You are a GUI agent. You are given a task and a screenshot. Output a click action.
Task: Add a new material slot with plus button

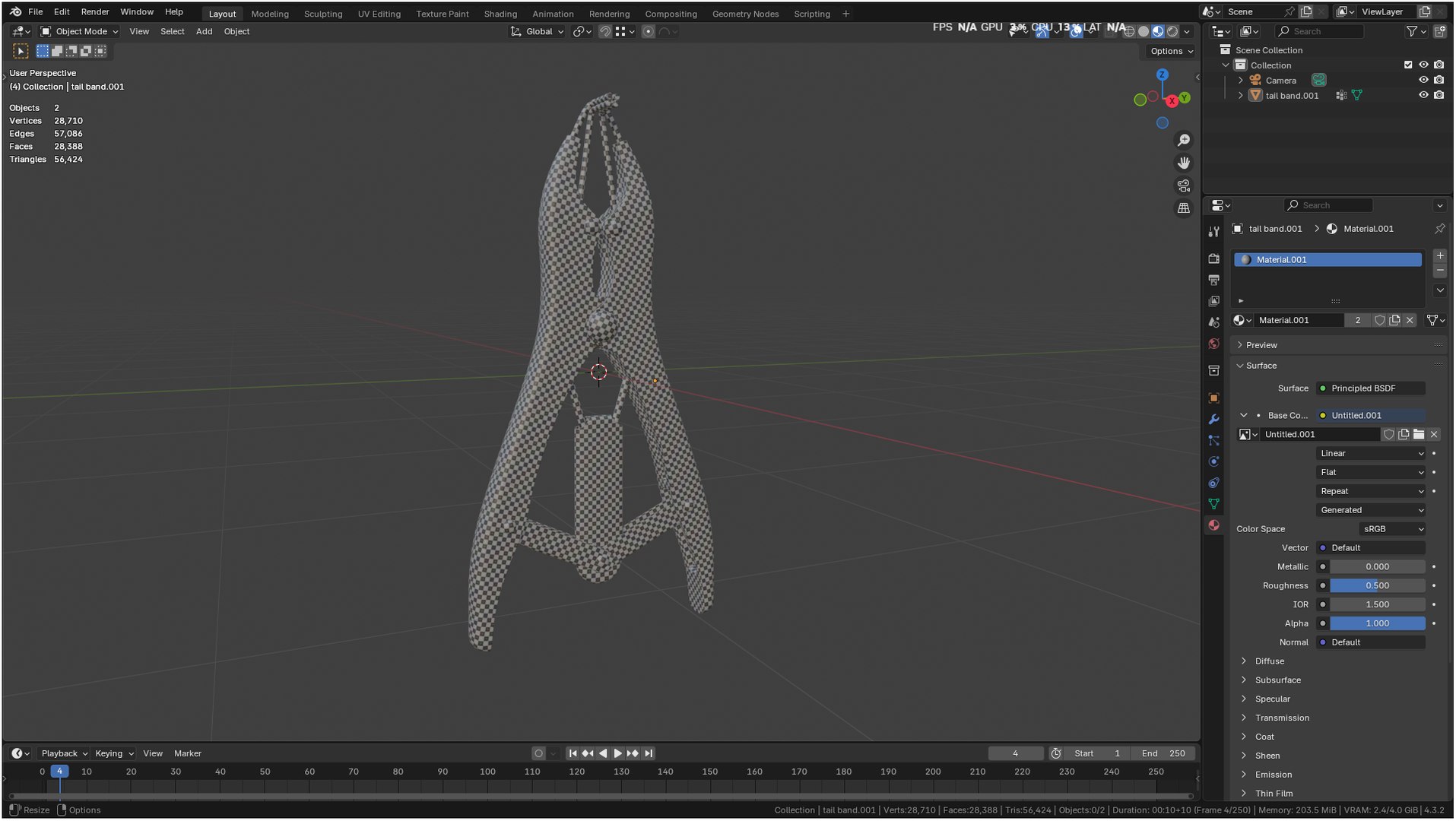(x=1440, y=256)
